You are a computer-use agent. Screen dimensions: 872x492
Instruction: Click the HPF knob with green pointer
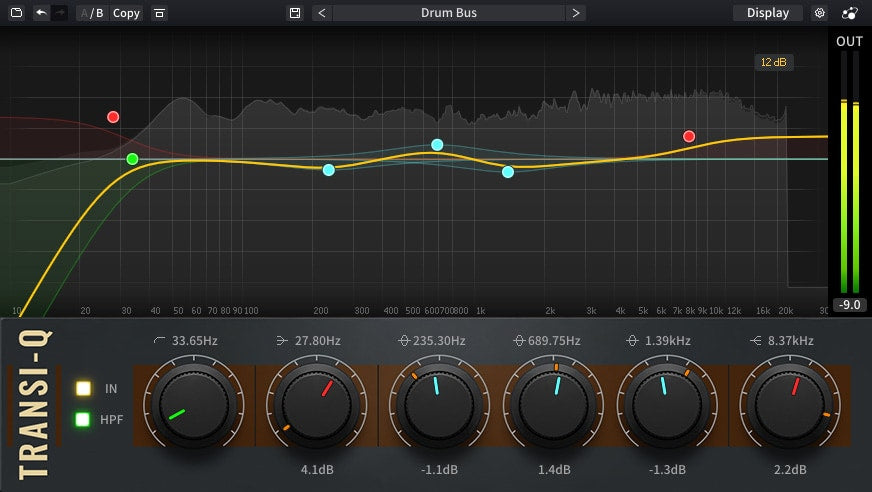194,405
